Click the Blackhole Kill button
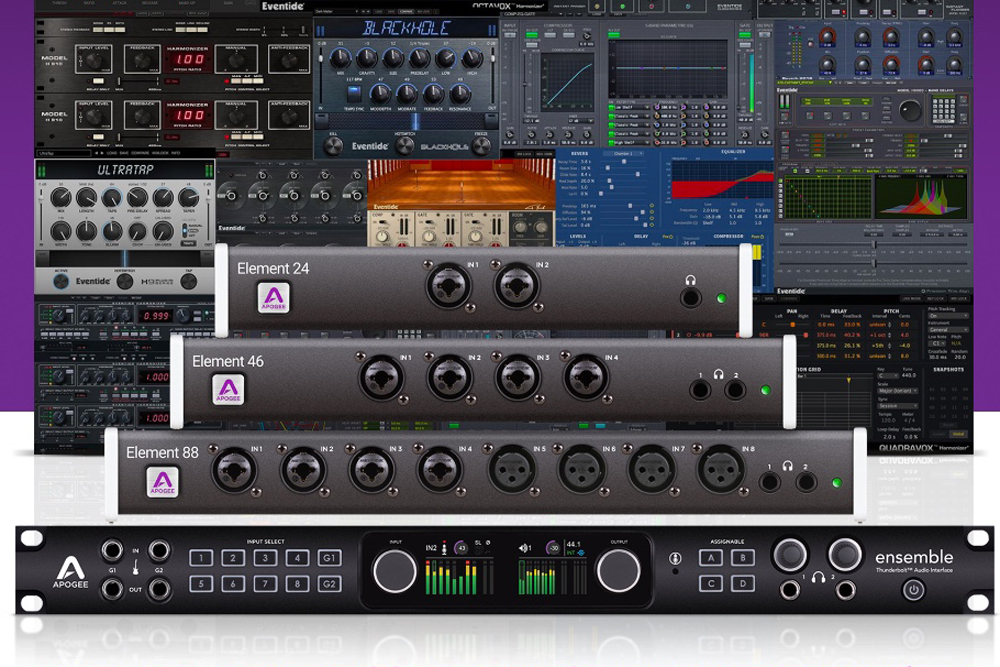The width and height of the screenshot is (1000, 667). [333, 146]
